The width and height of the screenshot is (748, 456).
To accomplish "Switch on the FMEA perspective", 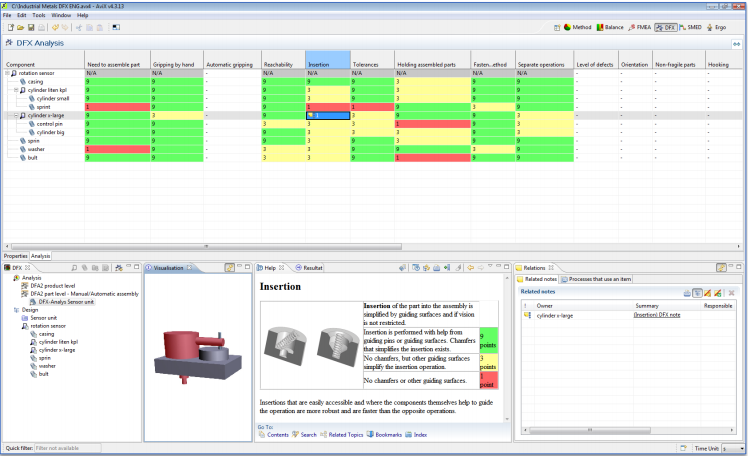I will 633,27.
